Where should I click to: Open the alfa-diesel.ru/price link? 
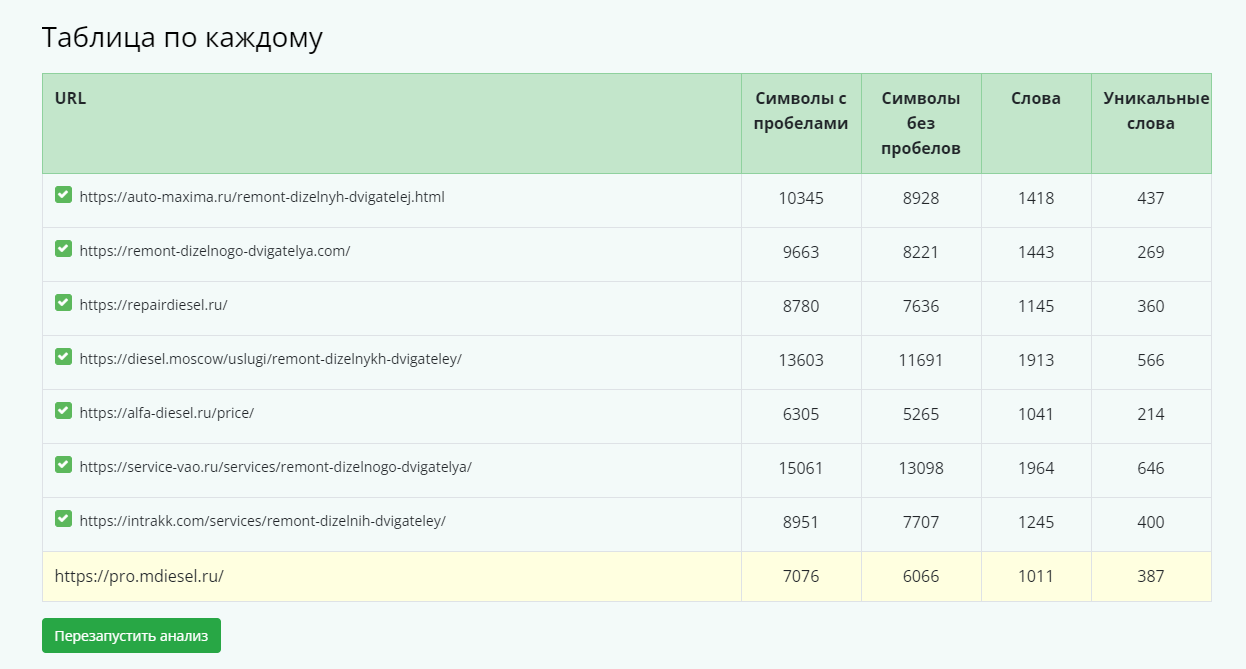point(167,413)
